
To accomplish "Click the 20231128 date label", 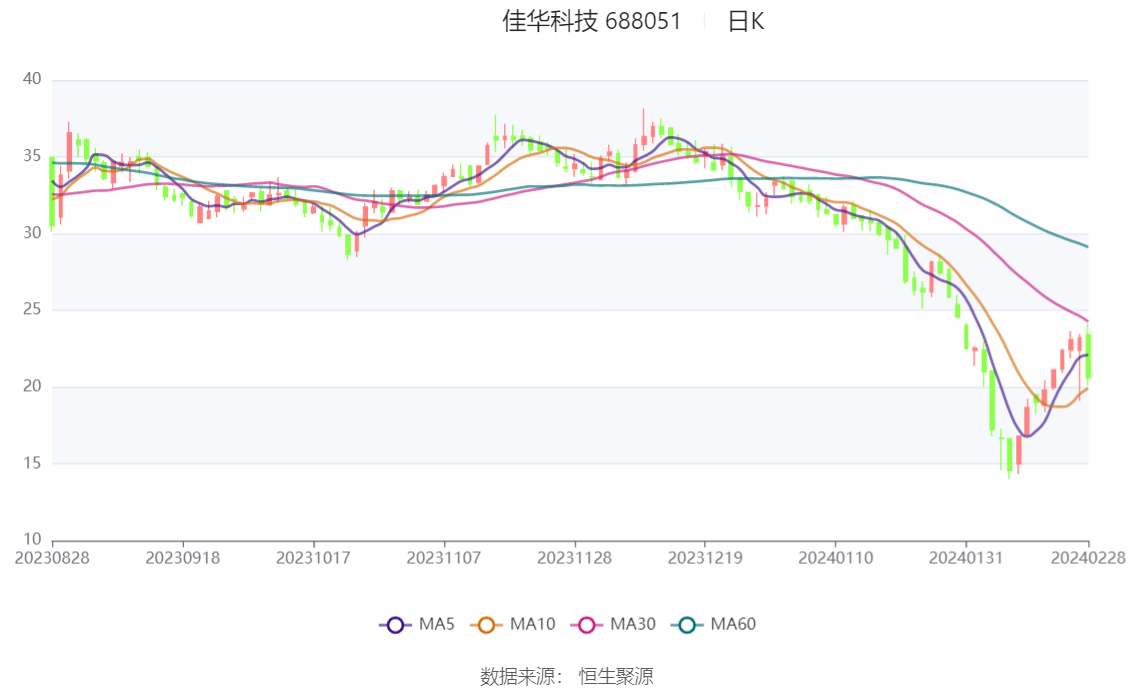I will (x=574, y=558).
